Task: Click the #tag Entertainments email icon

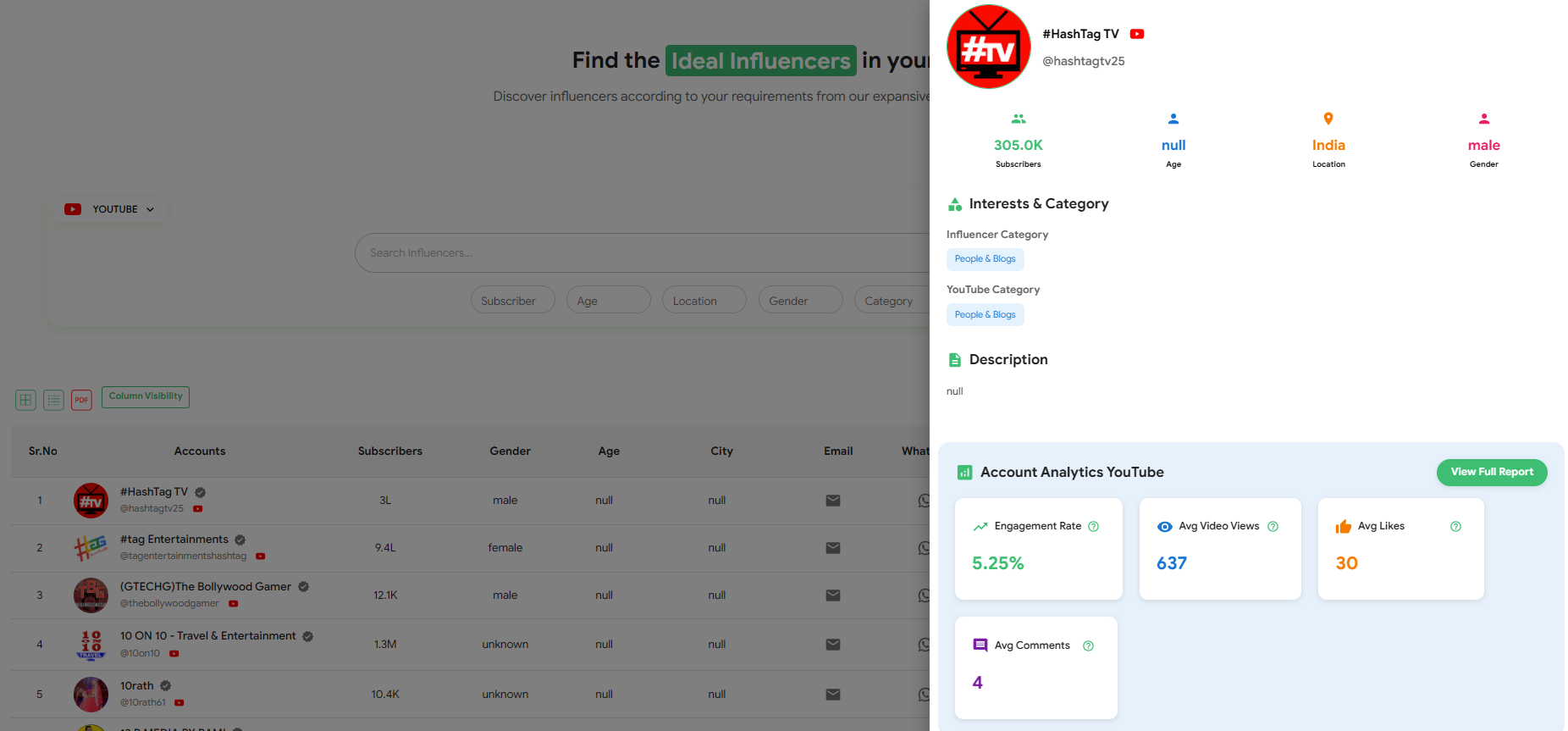Action: coord(833,548)
